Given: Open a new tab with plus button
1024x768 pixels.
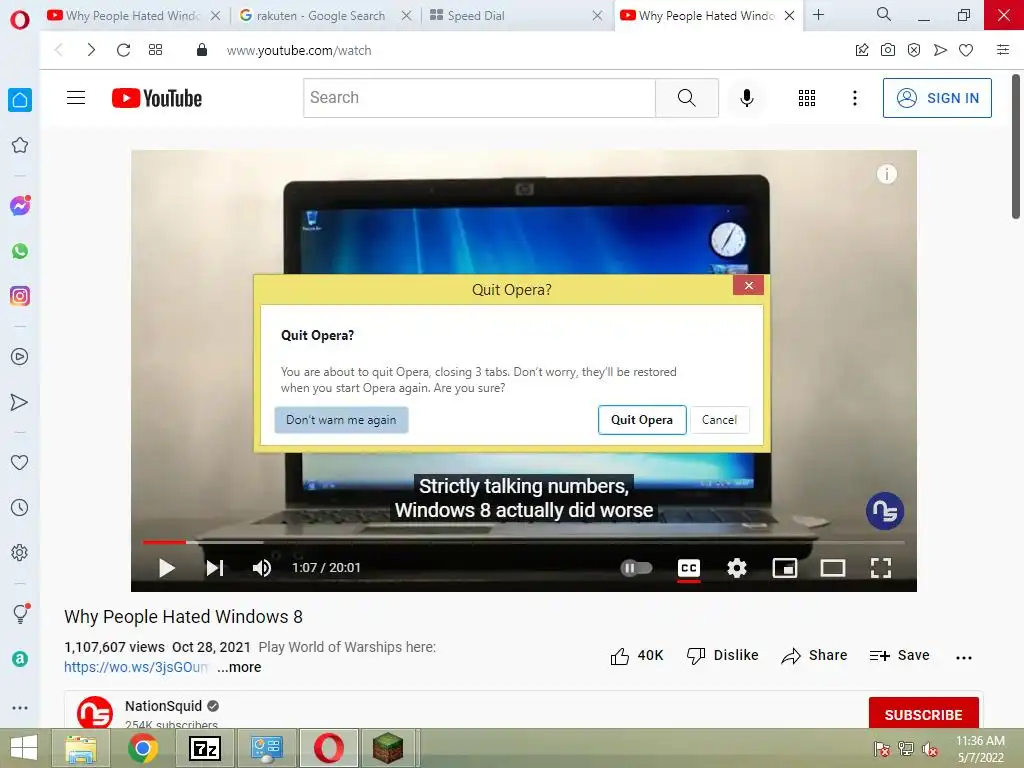Looking at the screenshot, I should pos(818,14).
